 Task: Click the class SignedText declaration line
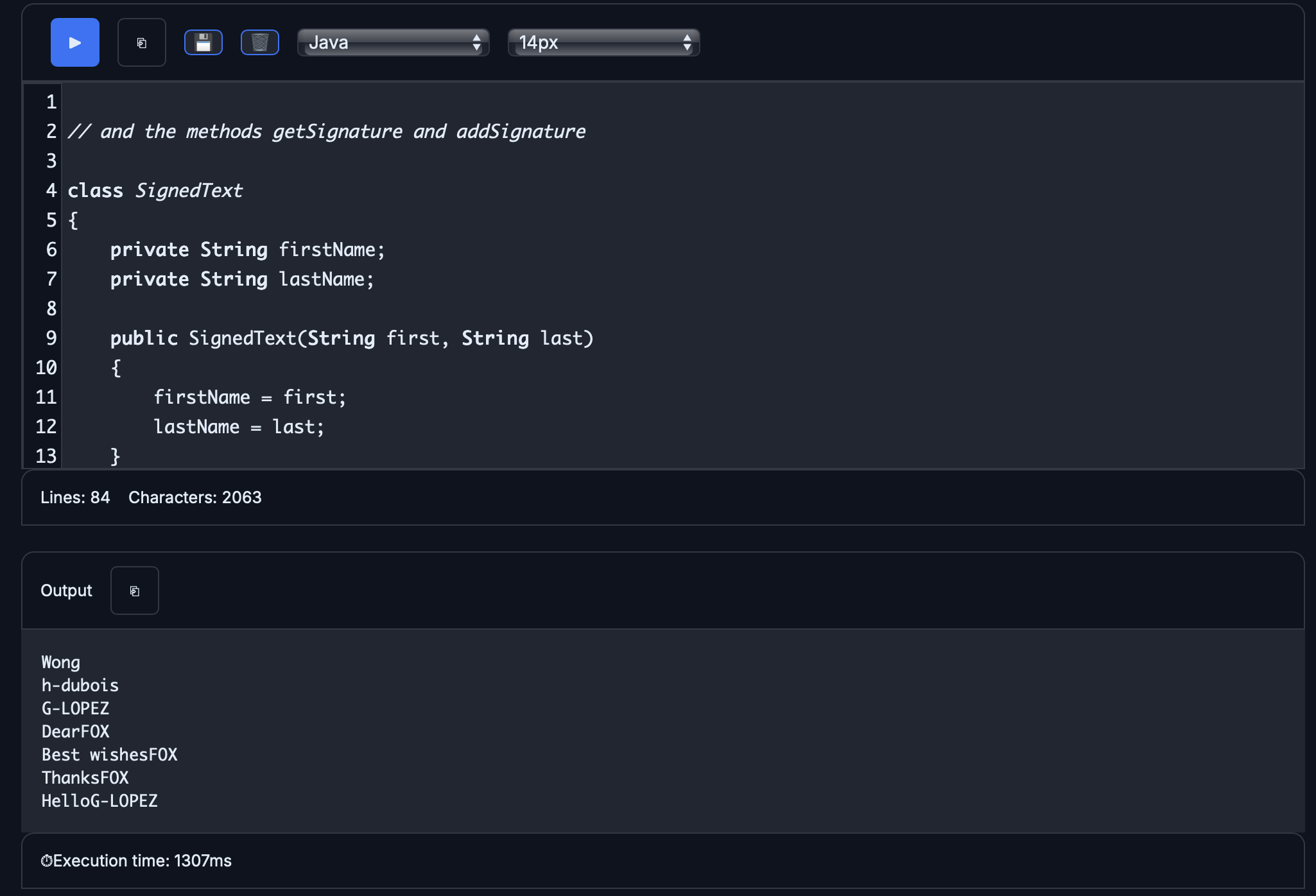(x=155, y=190)
